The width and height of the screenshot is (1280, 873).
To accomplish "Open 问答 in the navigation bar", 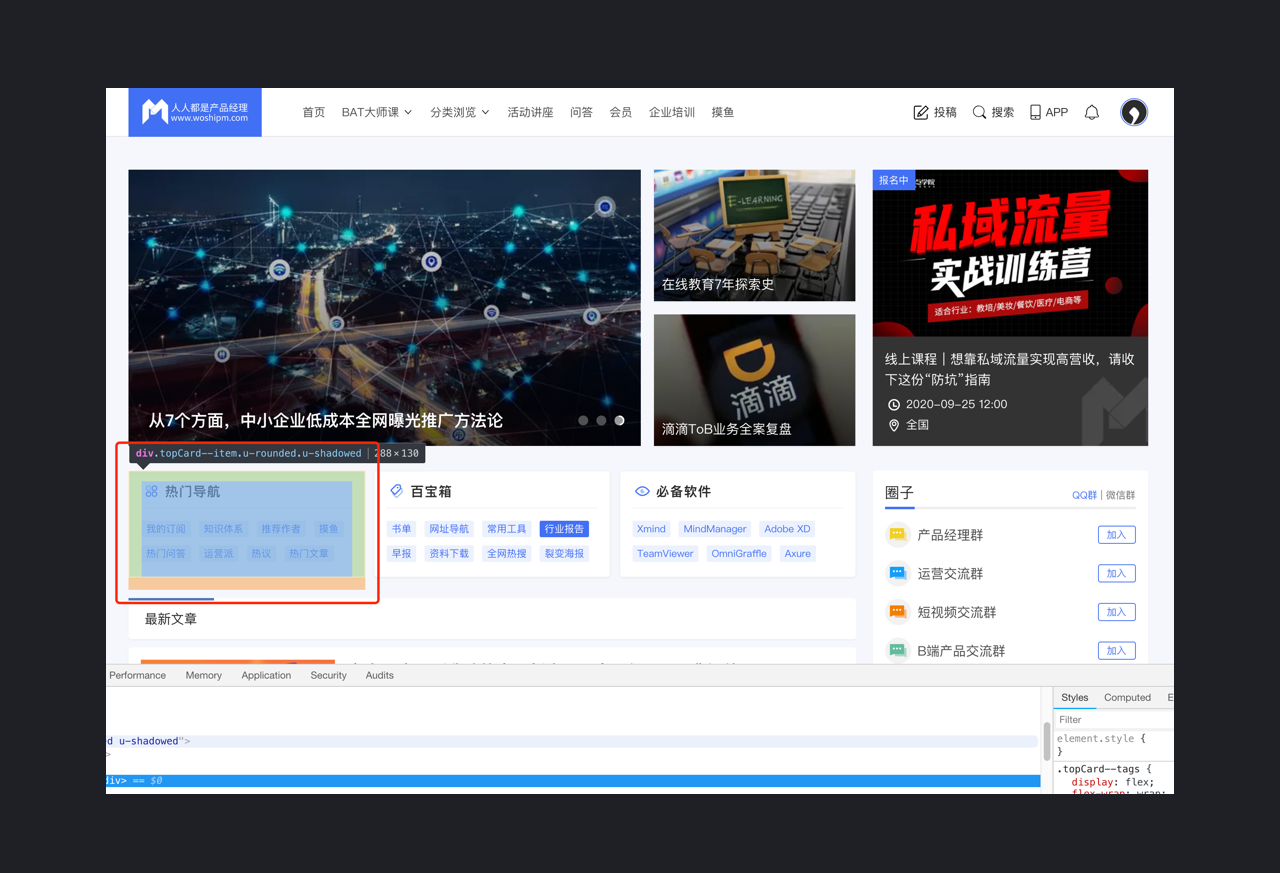I will 581,112.
